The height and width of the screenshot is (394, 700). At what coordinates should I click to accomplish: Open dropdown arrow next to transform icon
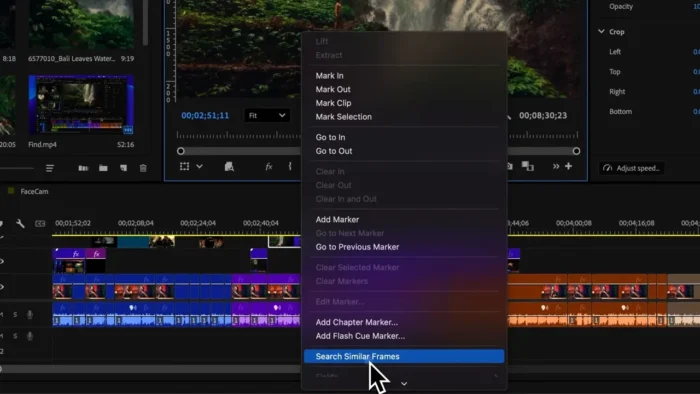click(x=199, y=166)
